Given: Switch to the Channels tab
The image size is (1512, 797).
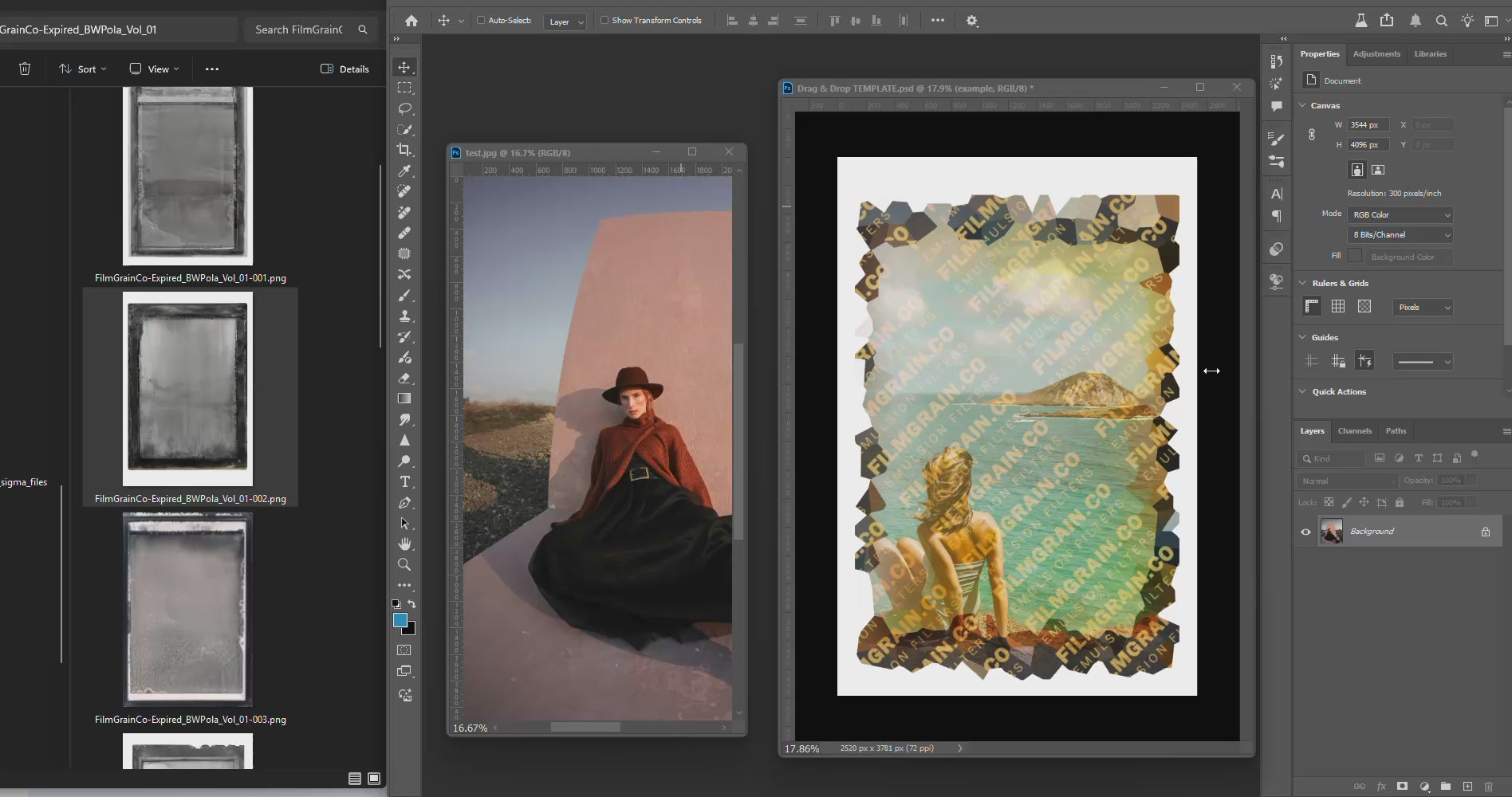Looking at the screenshot, I should pyautogui.click(x=1354, y=430).
